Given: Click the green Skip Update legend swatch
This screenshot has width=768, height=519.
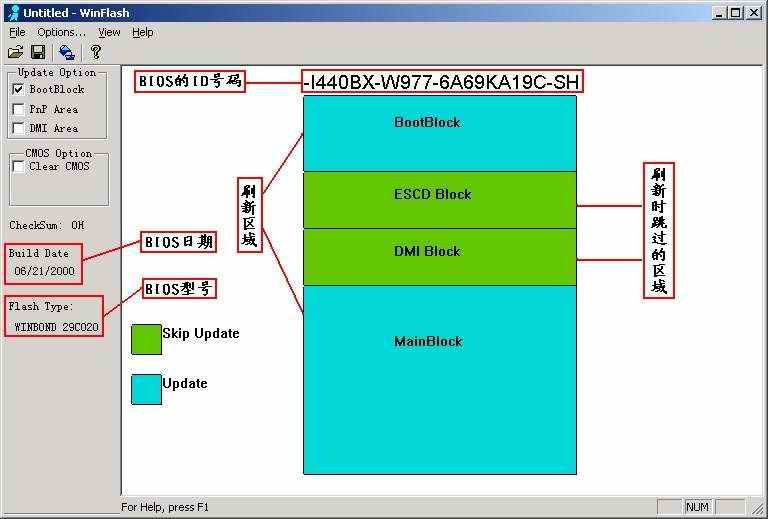Looking at the screenshot, I should (x=146, y=339).
